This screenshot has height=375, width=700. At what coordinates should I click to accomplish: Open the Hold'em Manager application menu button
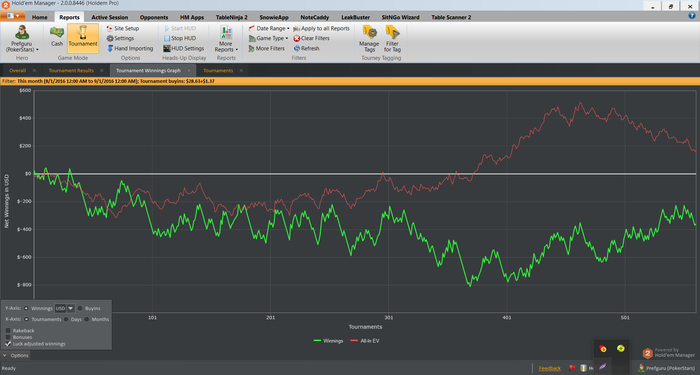point(12,16)
